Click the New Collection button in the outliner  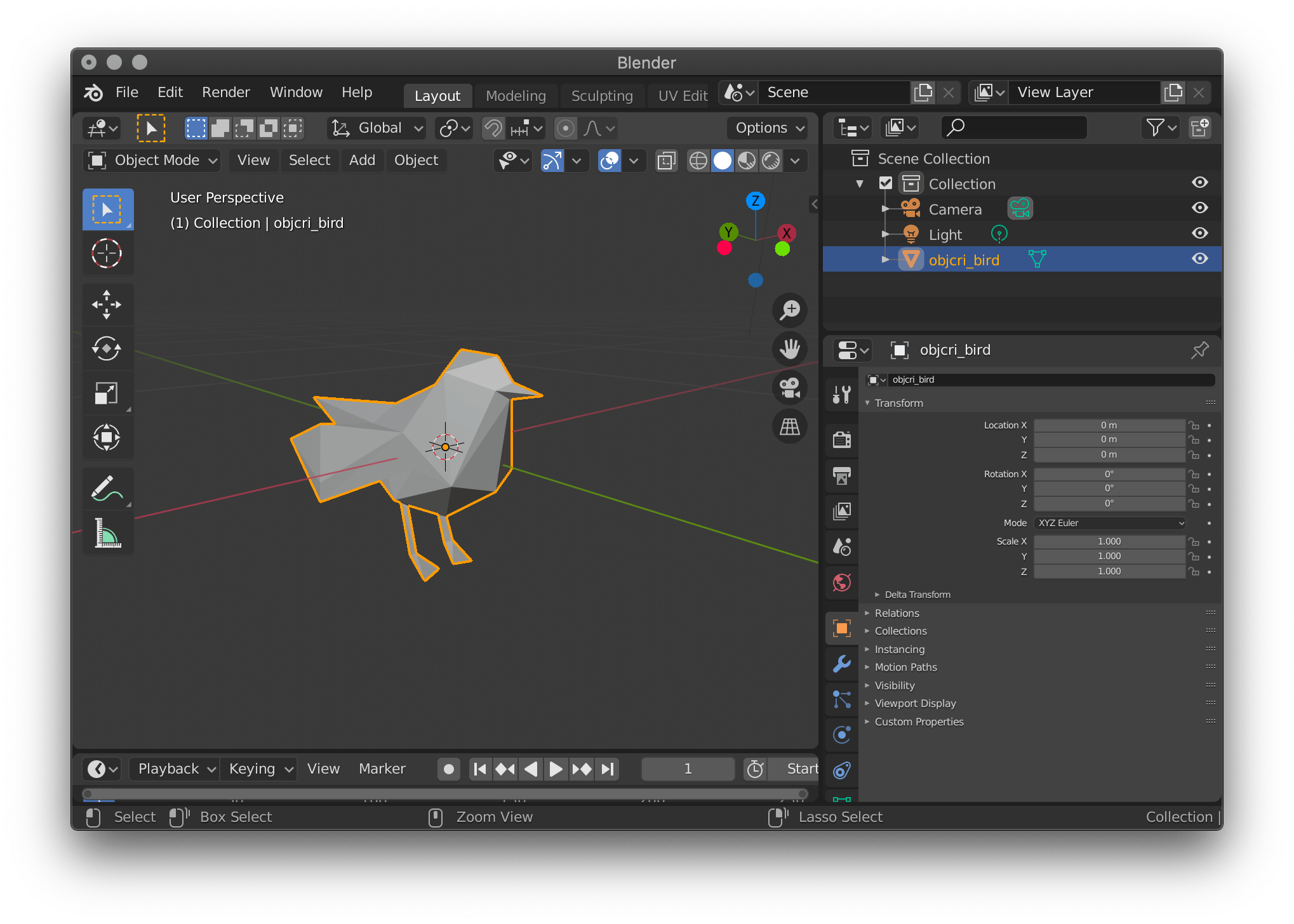1200,128
